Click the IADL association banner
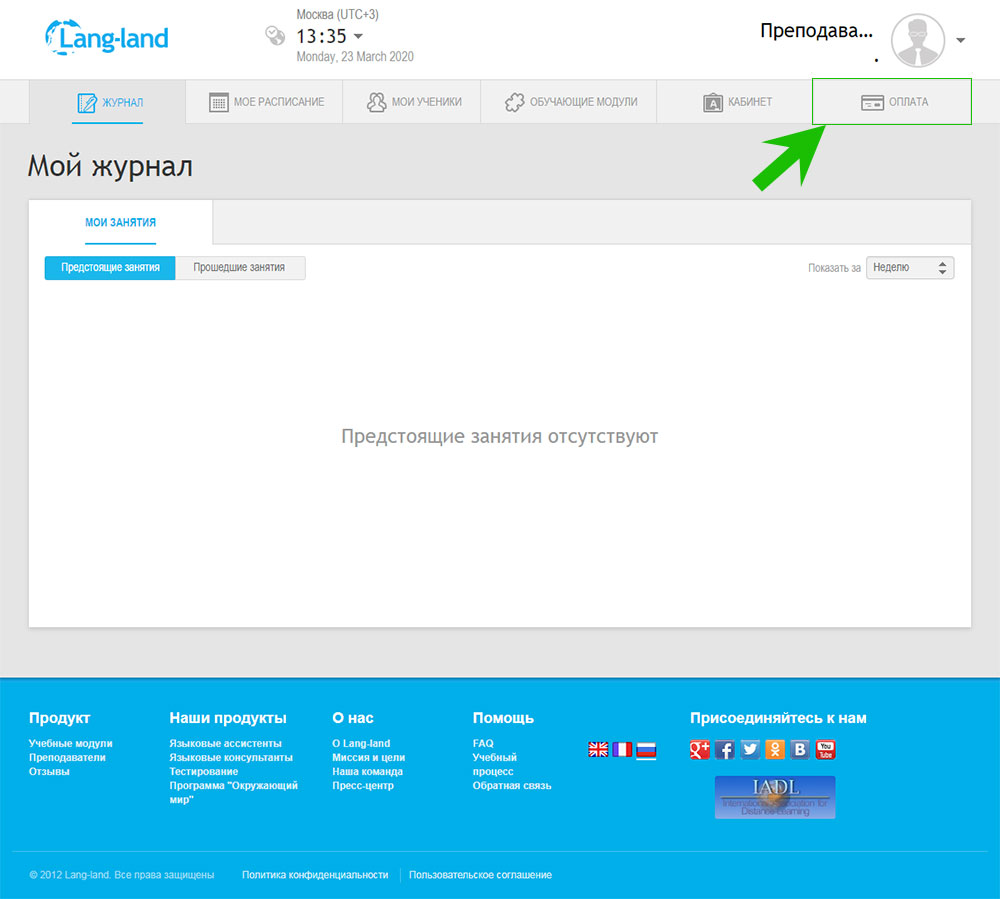 tap(774, 797)
